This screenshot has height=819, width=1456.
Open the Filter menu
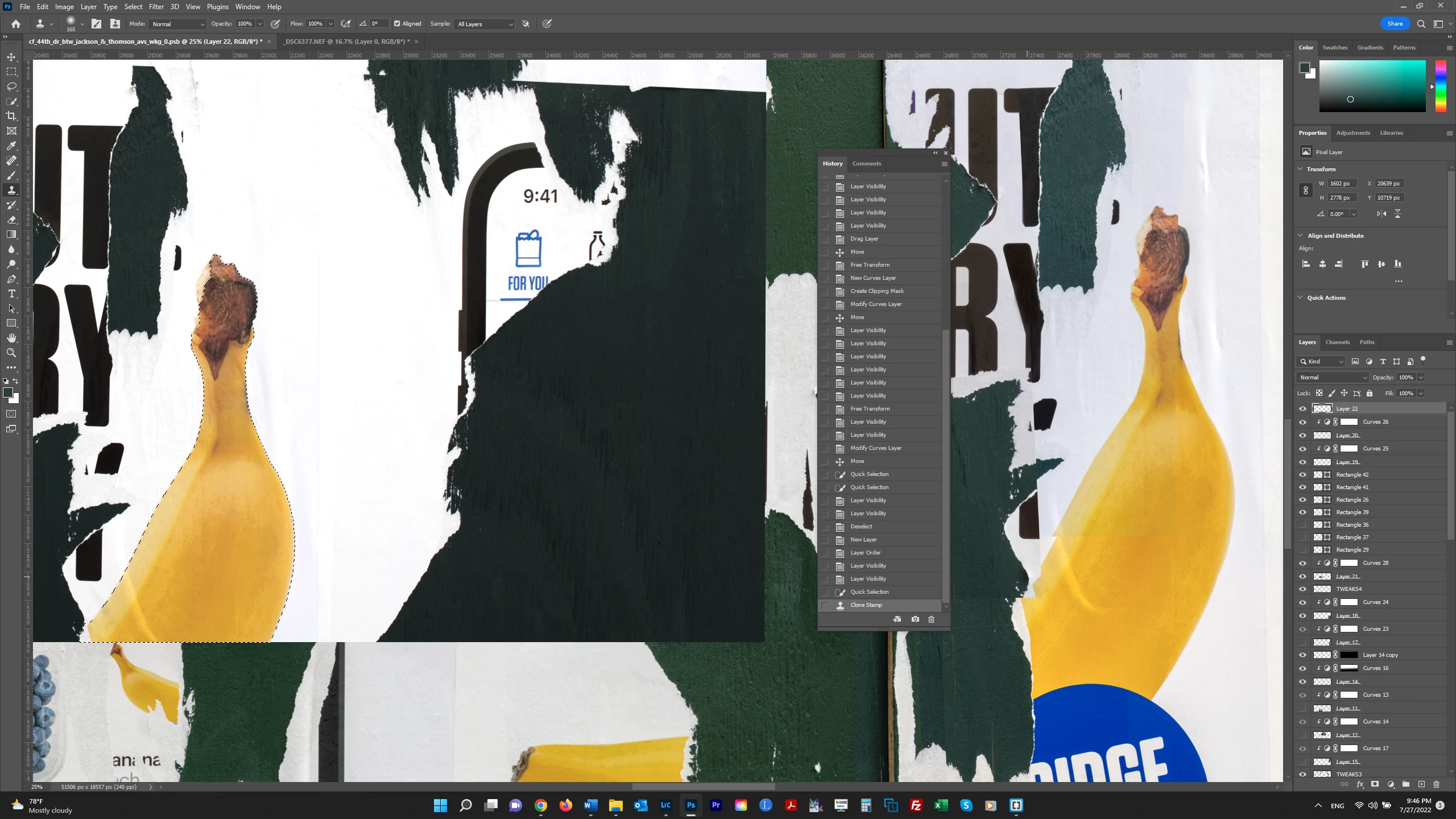click(x=156, y=7)
